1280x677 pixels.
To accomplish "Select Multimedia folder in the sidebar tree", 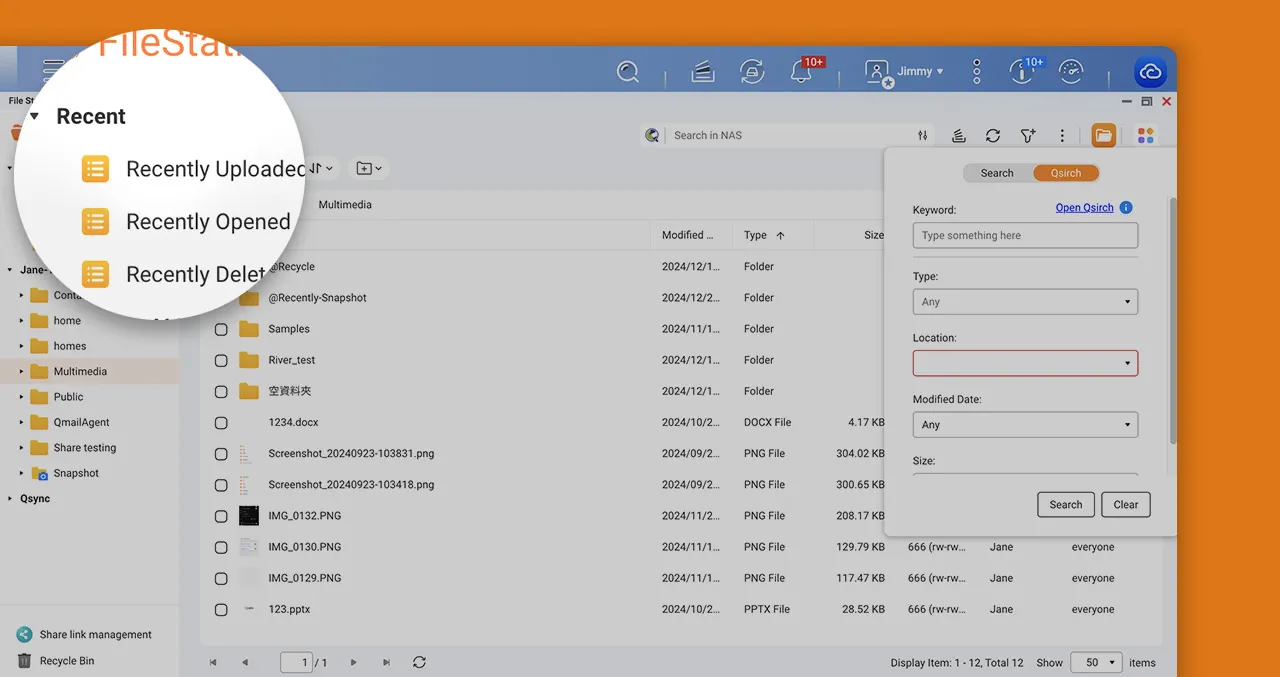I will [80, 371].
